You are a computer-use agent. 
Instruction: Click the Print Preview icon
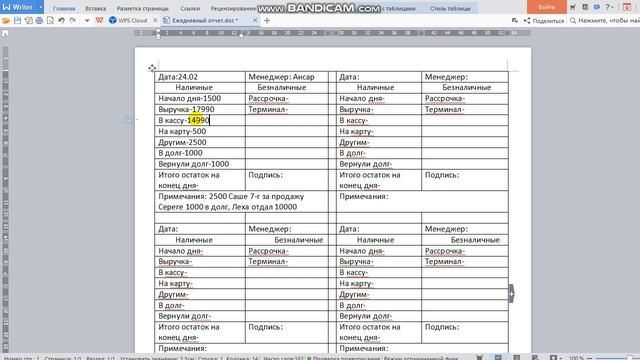[50, 20]
